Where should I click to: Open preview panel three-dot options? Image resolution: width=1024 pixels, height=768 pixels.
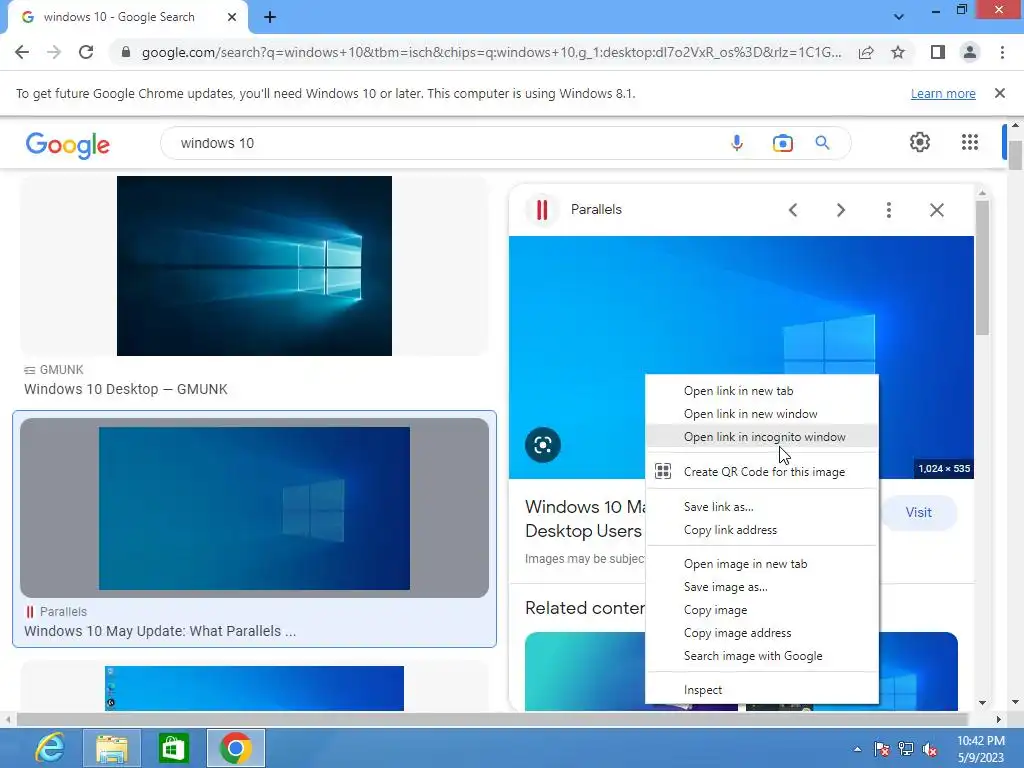(888, 210)
